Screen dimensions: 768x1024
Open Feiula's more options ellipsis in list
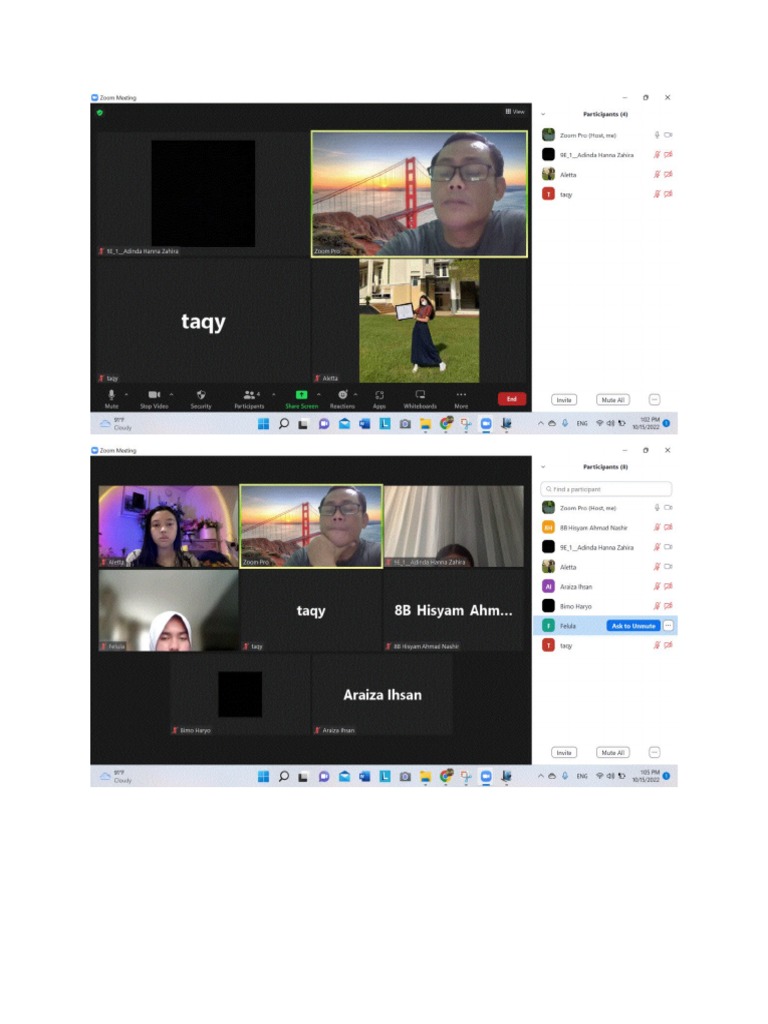pos(668,626)
